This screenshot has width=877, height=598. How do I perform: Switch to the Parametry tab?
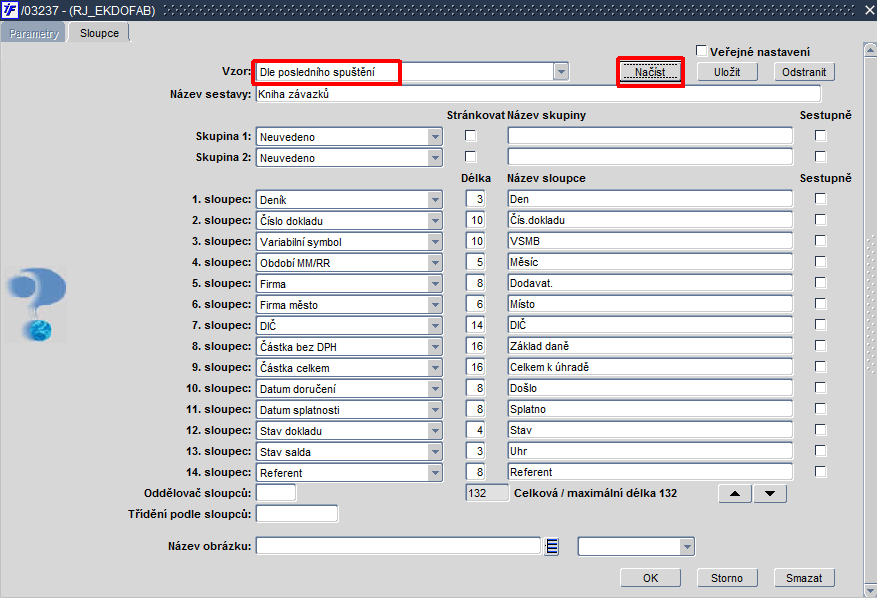tap(34, 33)
